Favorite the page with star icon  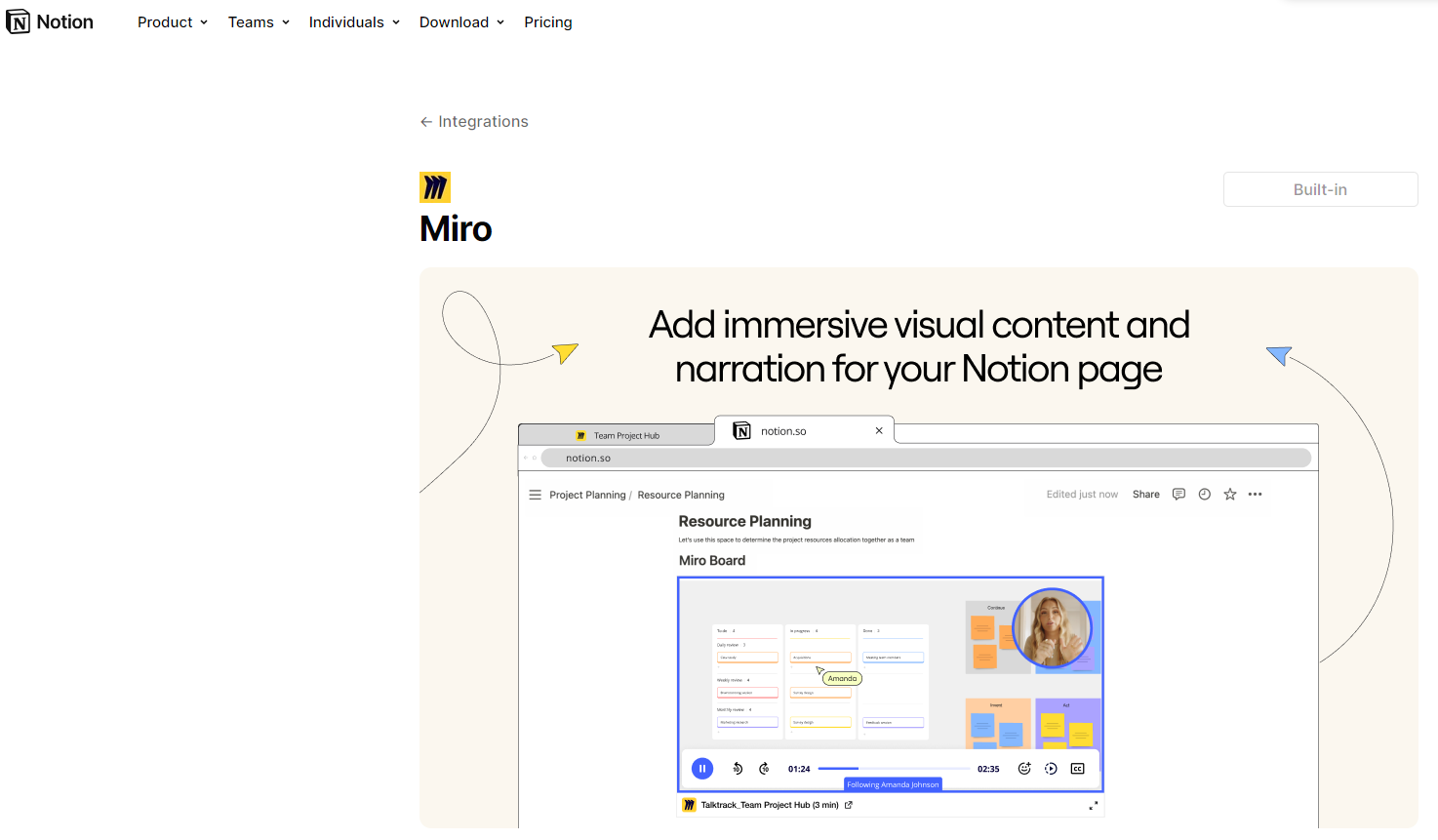pyautogui.click(x=1230, y=495)
